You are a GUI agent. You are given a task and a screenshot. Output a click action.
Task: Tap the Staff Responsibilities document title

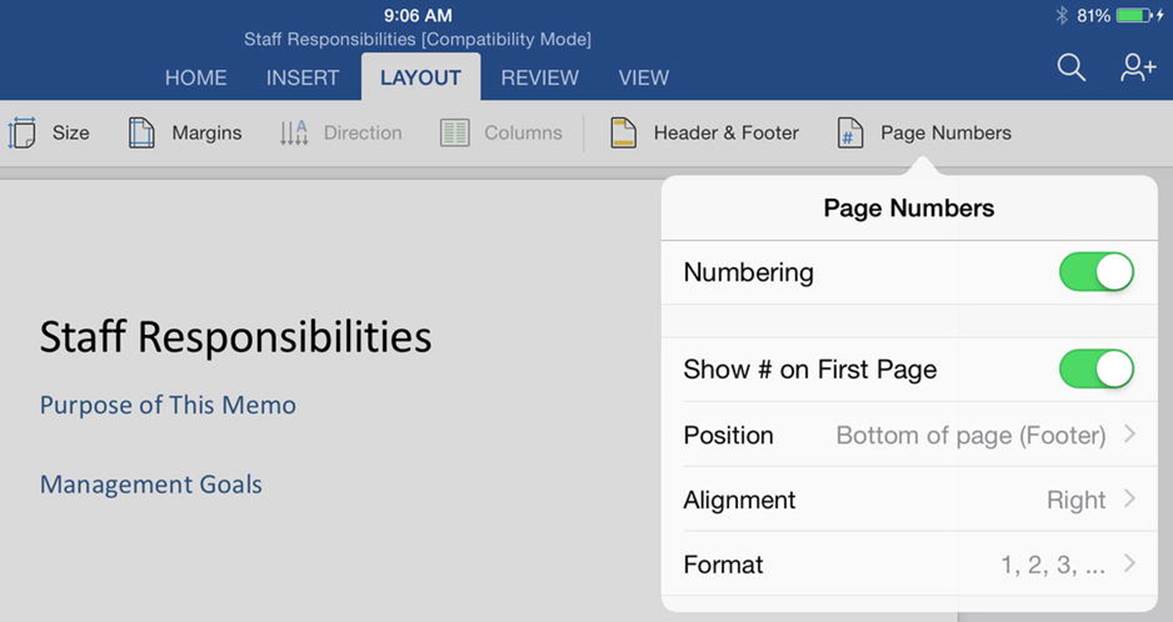pos(236,337)
